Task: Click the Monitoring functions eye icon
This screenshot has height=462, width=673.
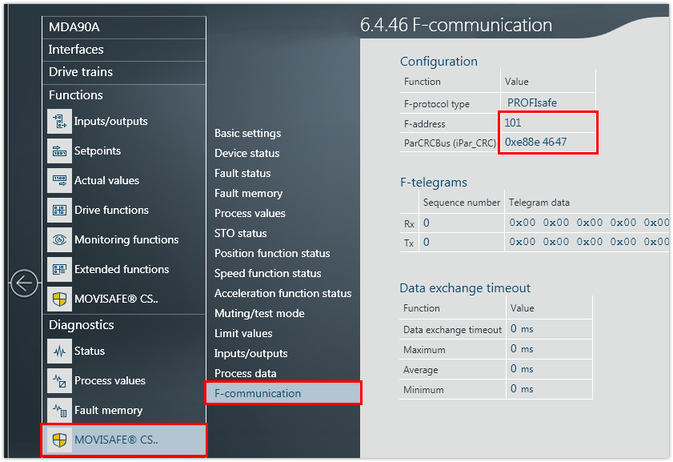Action: tap(59, 240)
